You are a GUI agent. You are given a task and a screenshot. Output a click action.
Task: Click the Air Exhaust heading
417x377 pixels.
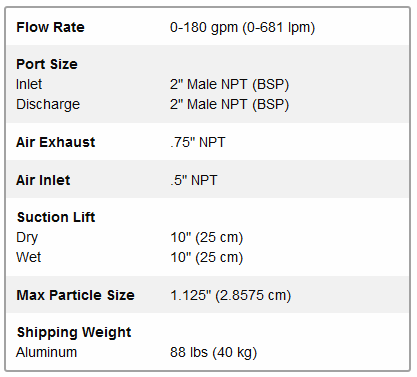click(56, 142)
